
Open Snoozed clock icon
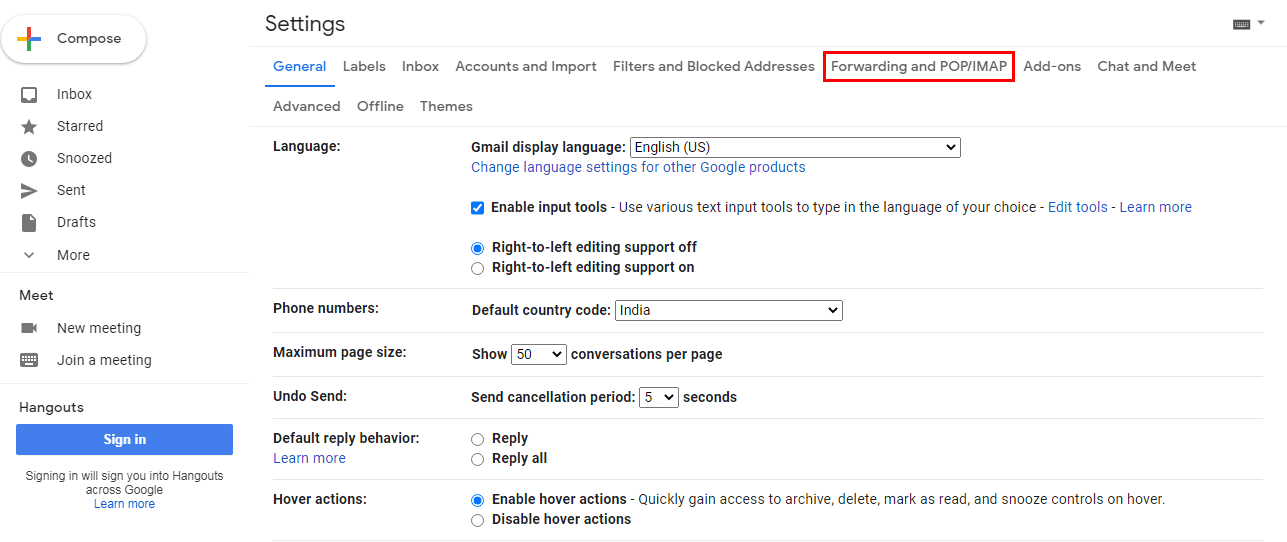tap(29, 159)
